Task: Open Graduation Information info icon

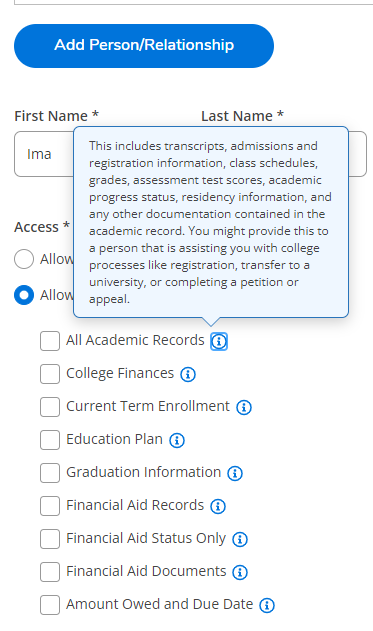Action: click(235, 474)
